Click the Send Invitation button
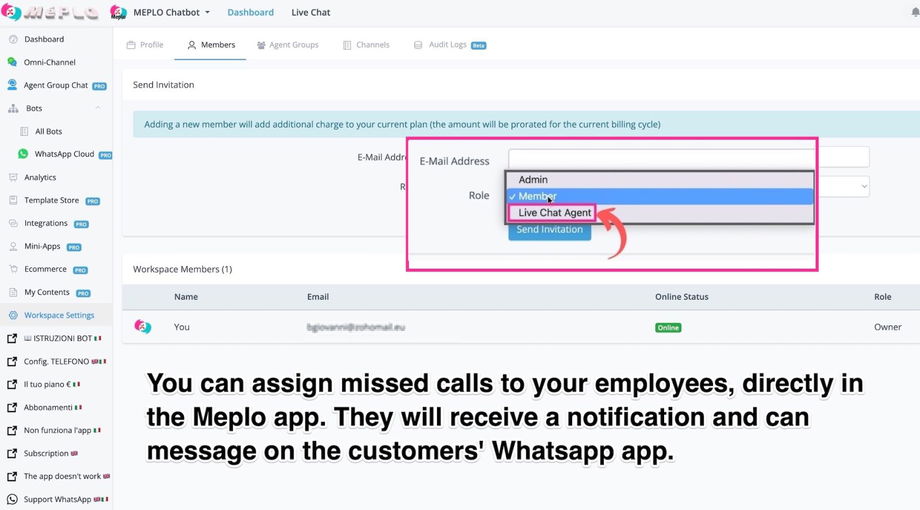This screenshot has width=920, height=510. point(549,229)
